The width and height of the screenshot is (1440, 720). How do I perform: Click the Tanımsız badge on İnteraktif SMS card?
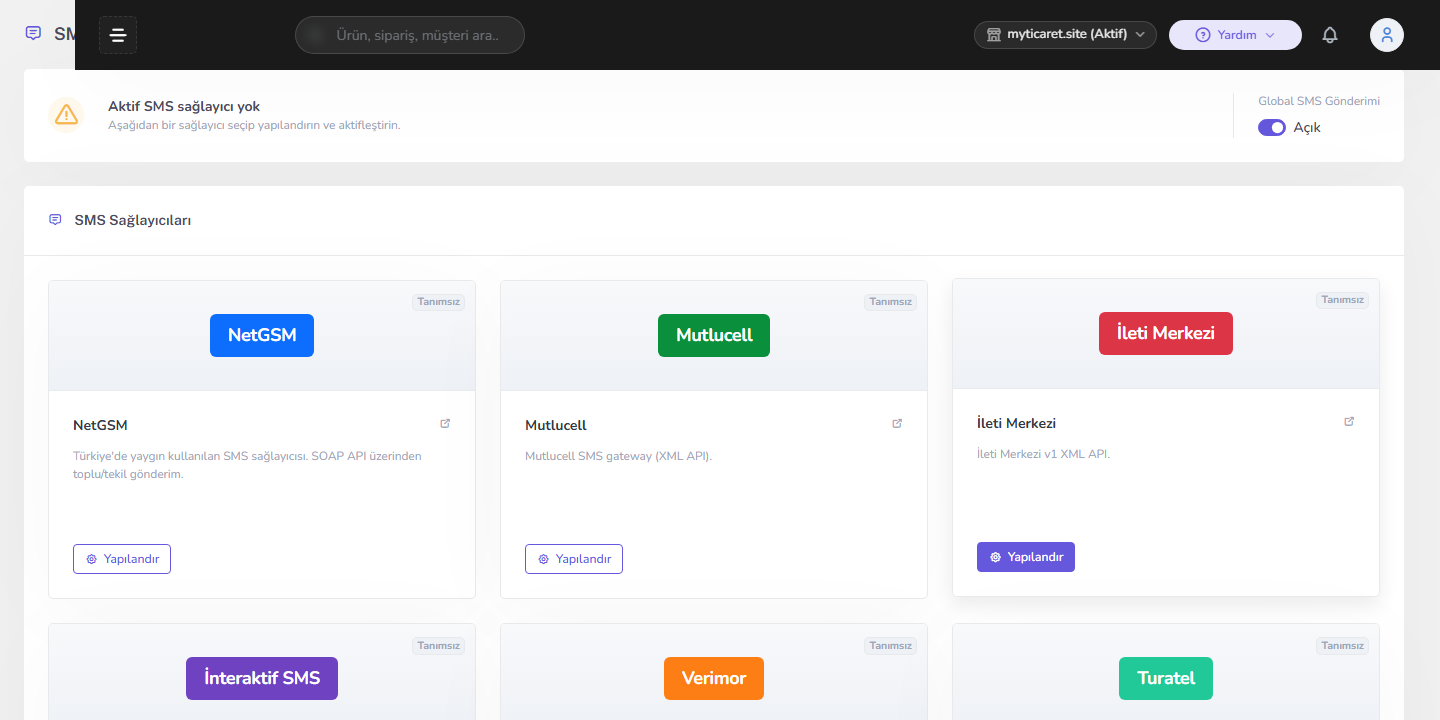click(x=439, y=646)
